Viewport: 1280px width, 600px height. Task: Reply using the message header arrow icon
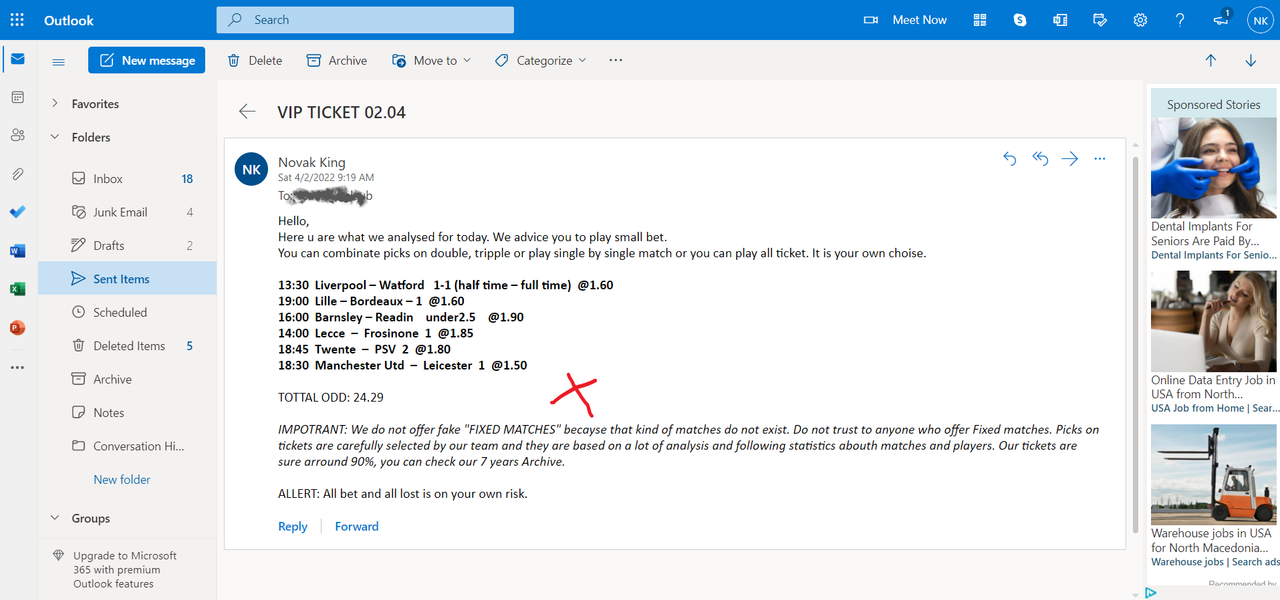1009,158
